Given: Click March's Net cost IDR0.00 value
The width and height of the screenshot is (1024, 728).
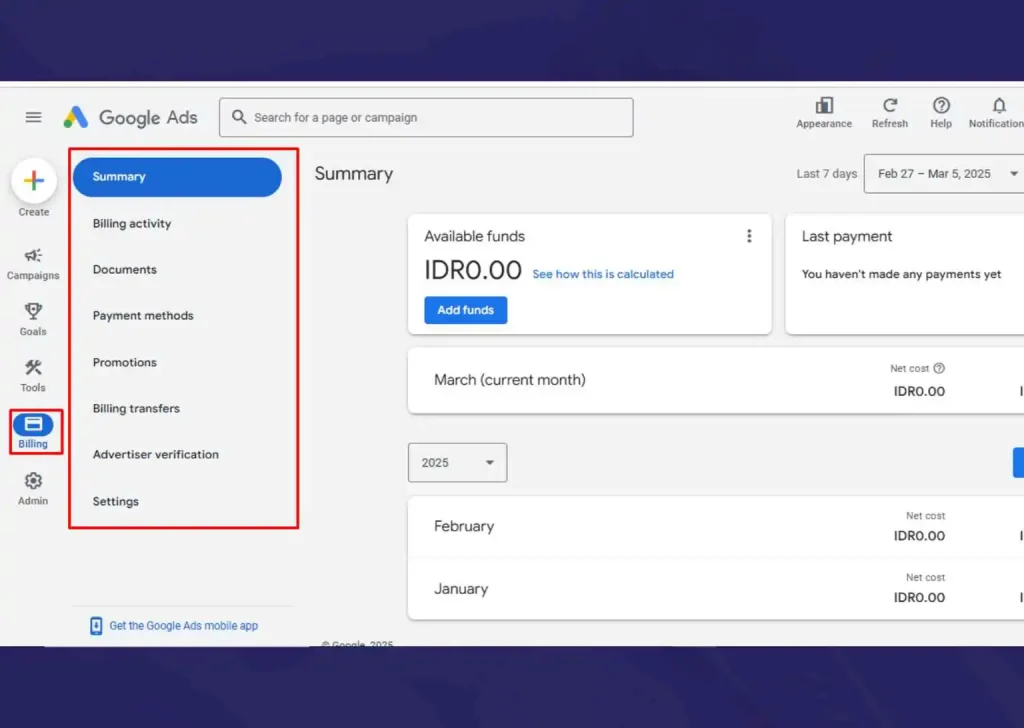Looking at the screenshot, I should (919, 391).
